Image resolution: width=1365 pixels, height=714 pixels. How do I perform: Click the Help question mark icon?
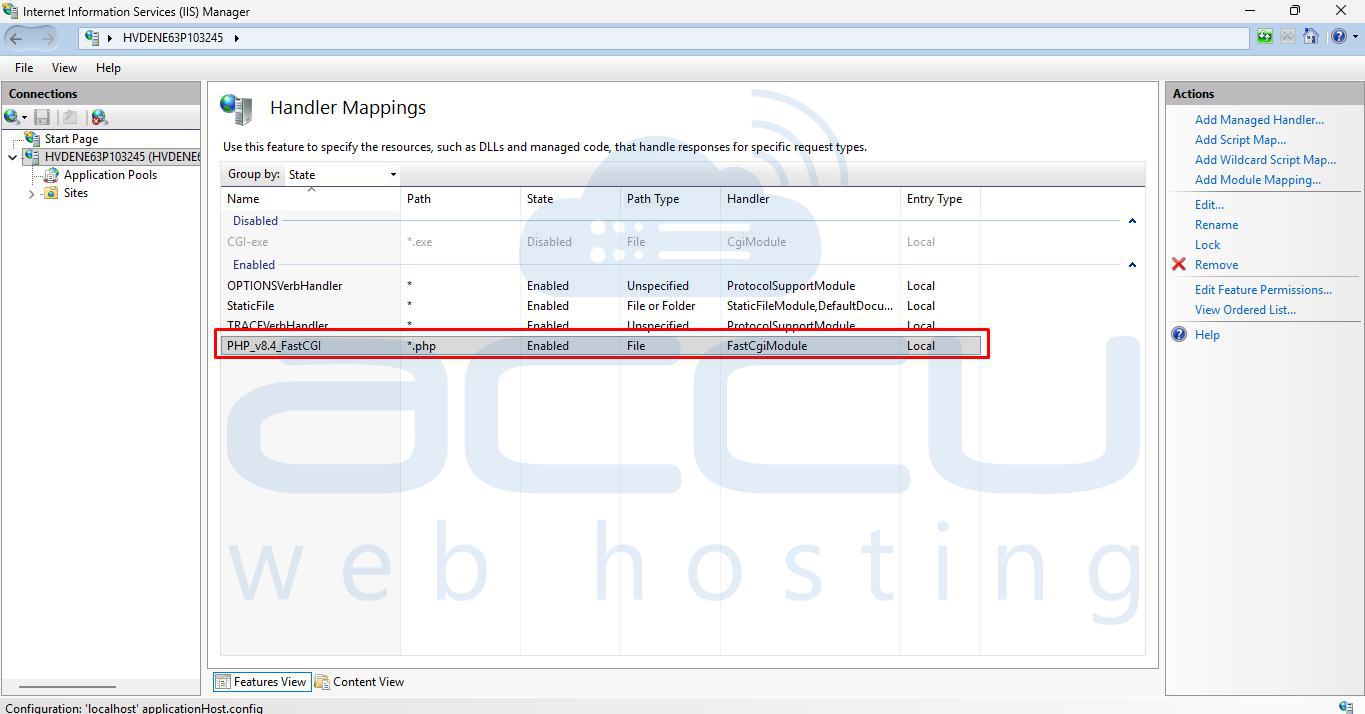[x=1338, y=36]
